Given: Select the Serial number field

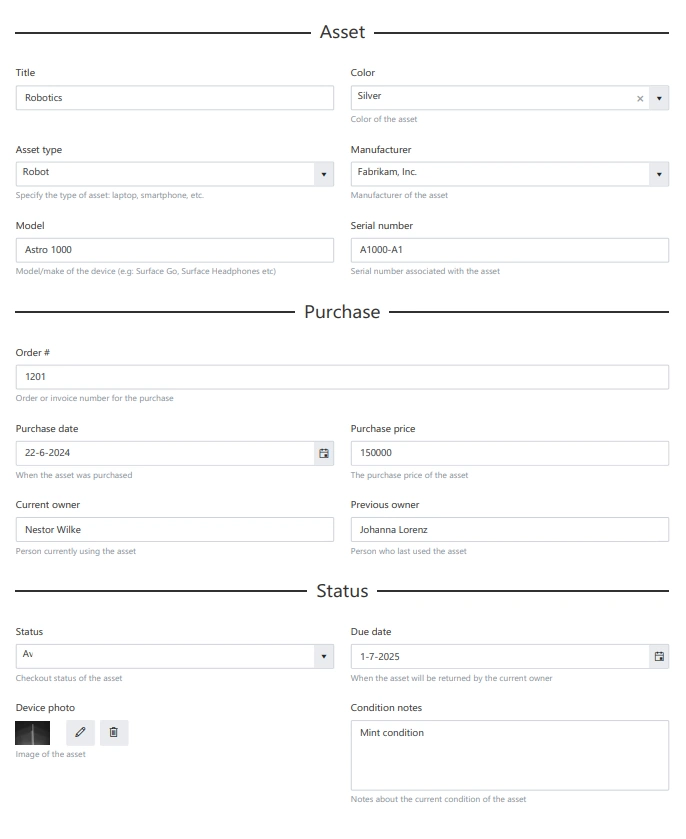Looking at the screenshot, I should 509,250.
